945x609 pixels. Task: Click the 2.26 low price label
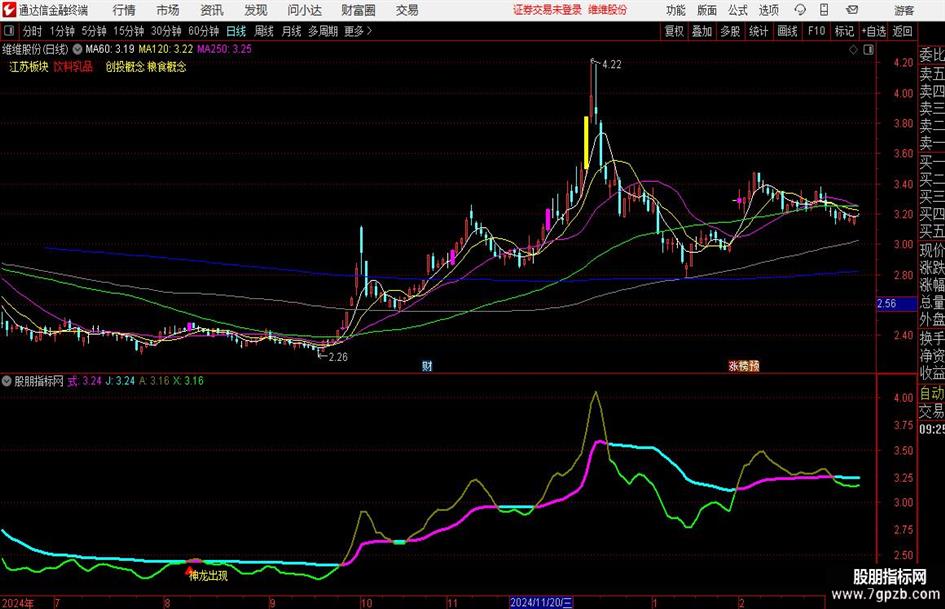(338, 357)
